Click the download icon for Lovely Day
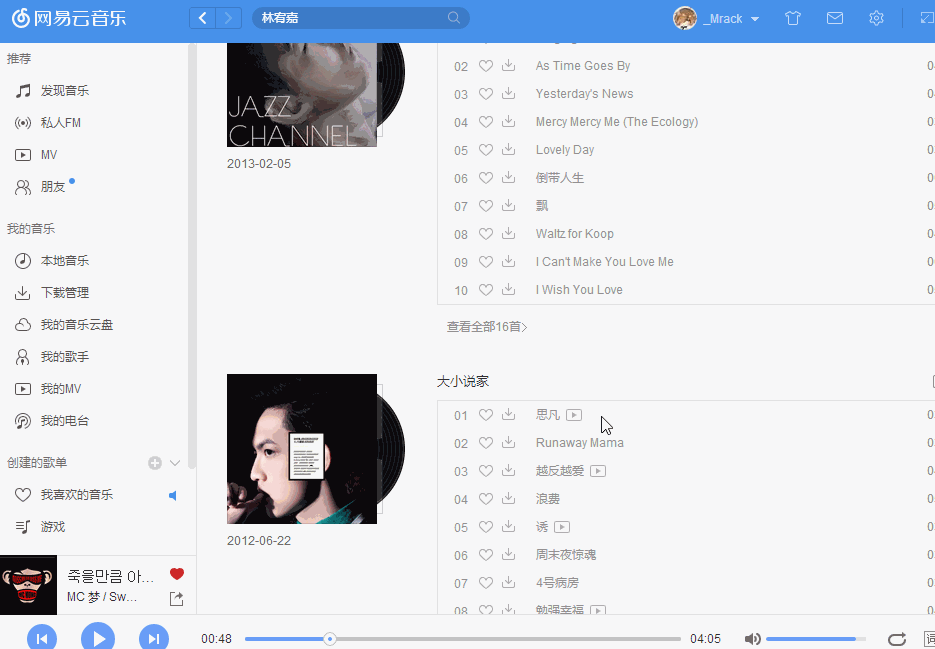This screenshot has width=935, height=649. (x=508, y=150)
